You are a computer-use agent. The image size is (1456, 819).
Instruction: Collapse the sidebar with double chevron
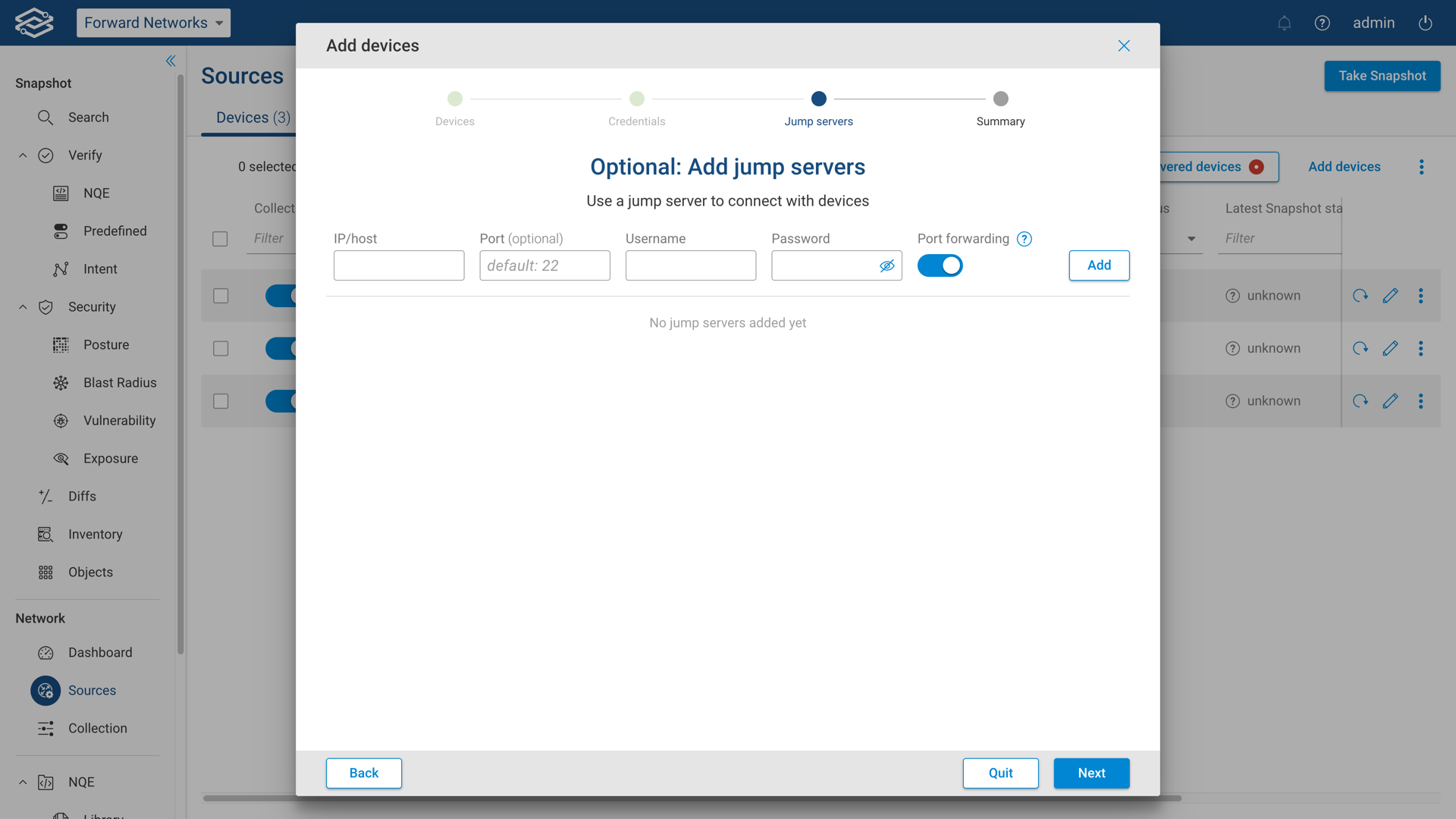point(171,61)
